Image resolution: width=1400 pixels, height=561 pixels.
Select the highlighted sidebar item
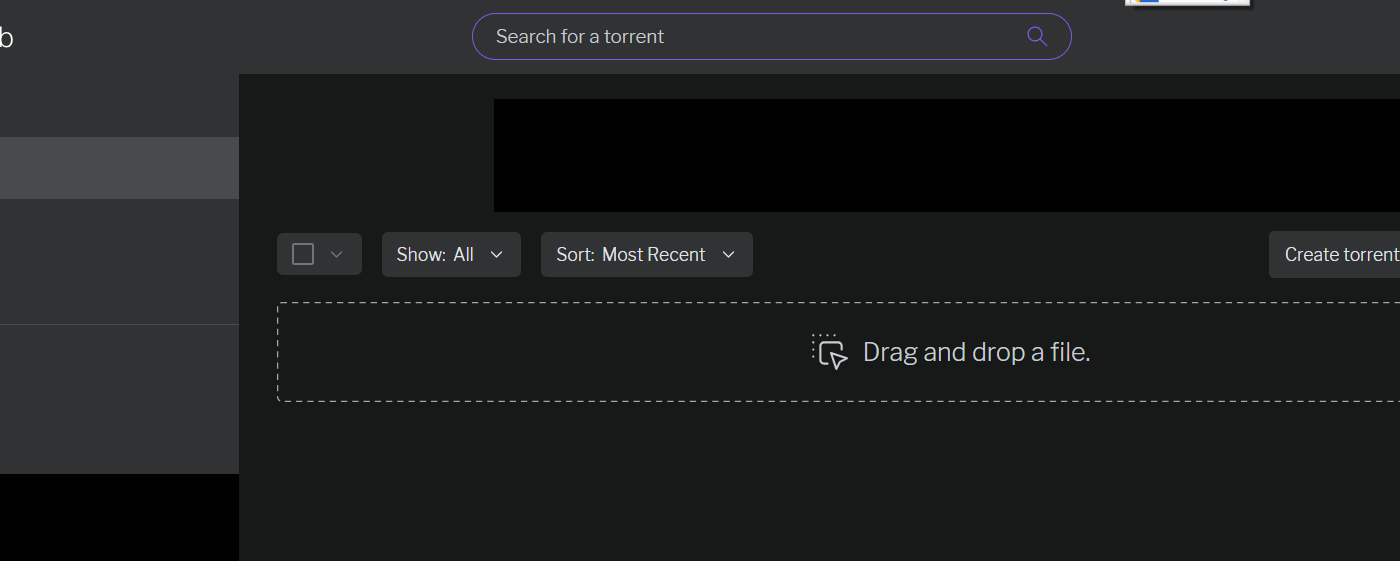click(x=119, y=168)
